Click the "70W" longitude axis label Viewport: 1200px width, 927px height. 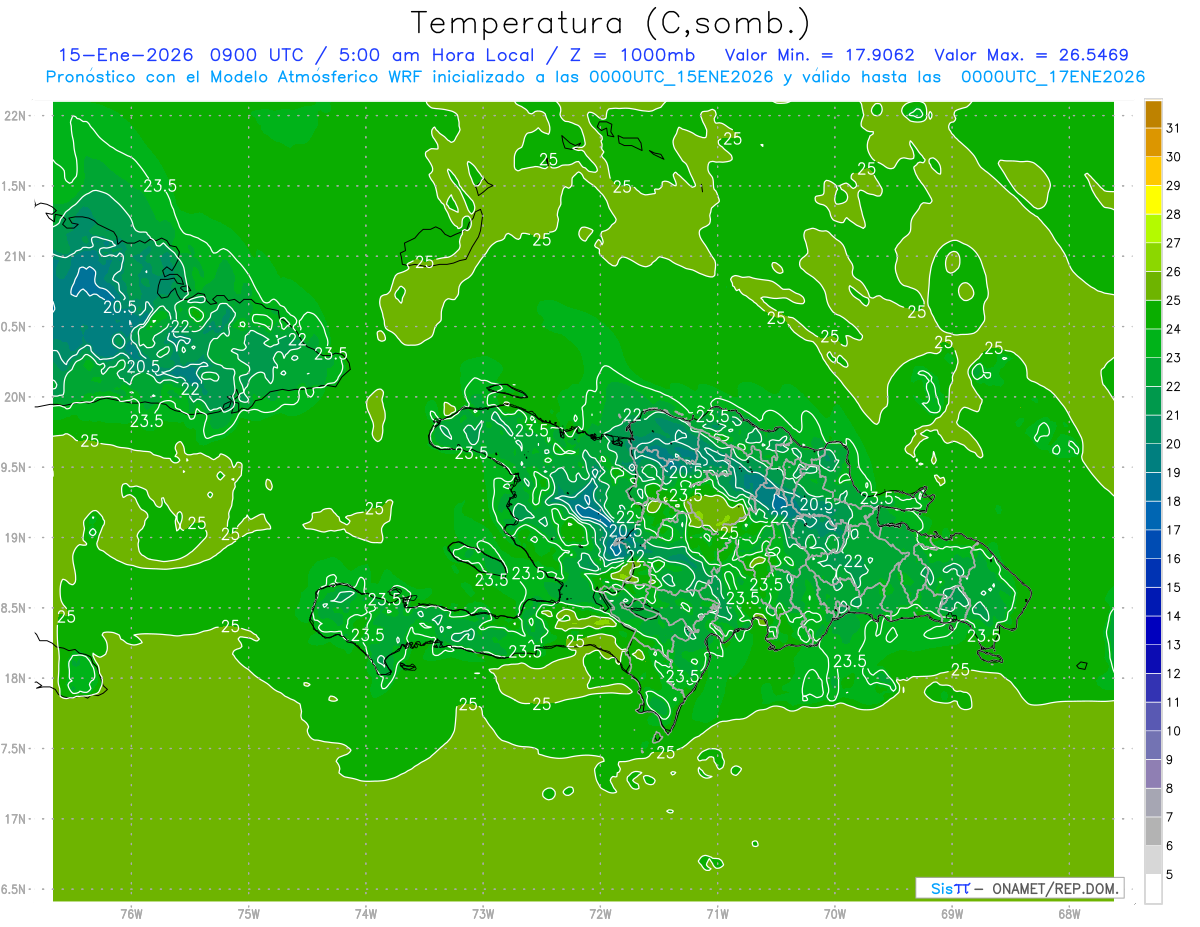pos(835,913)
